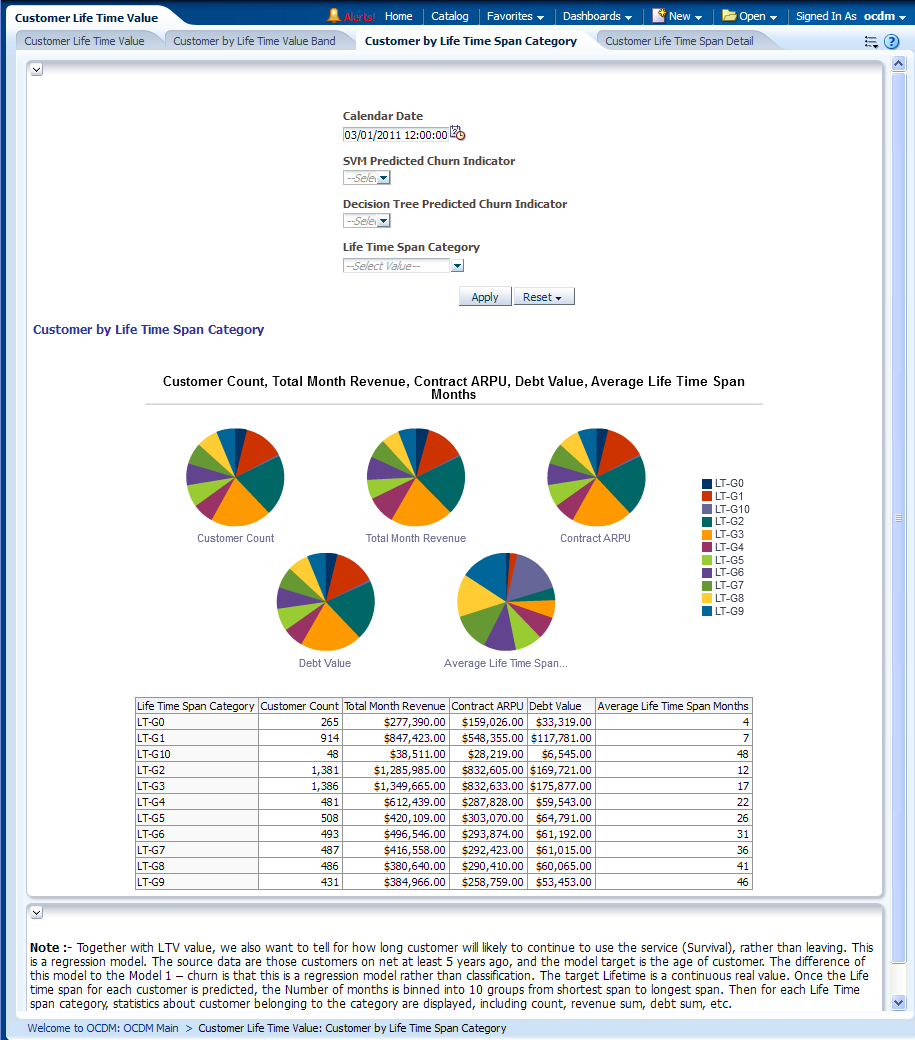Screen dimensions: 915x1040
Task: Click the Alerts bell icon
Action: point(334,16)
